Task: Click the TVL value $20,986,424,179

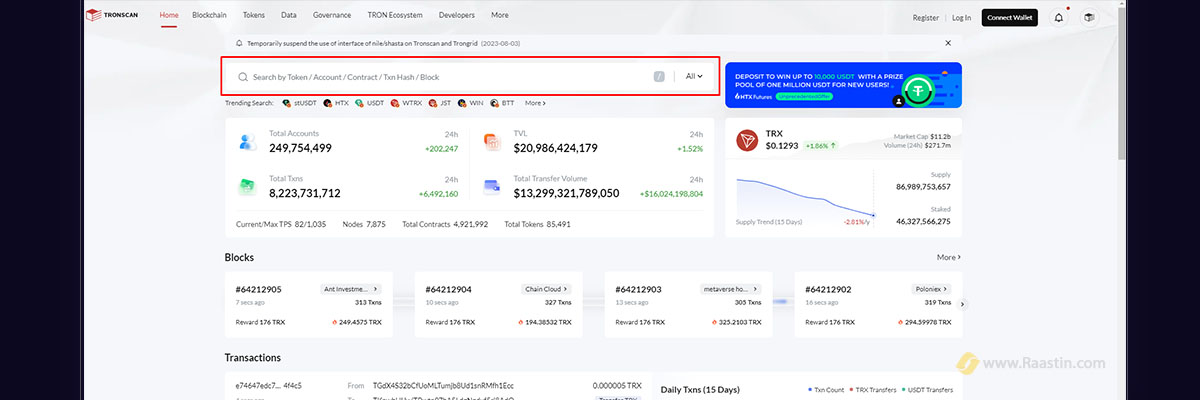Action: click(x=555, y=148)
